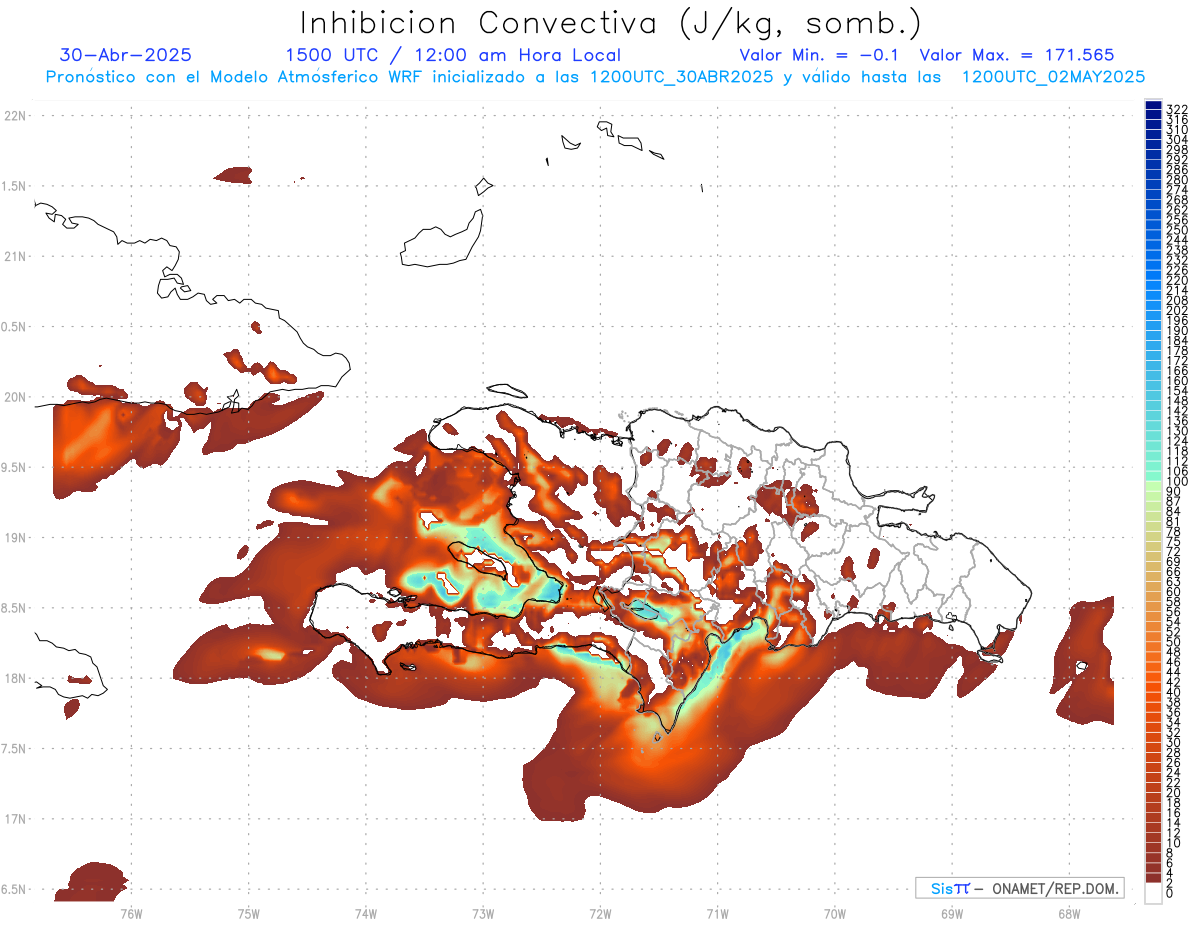Viewport: 1200px width, 927px height.
Task: Click the '75W' longitude label
Action: 249,912
